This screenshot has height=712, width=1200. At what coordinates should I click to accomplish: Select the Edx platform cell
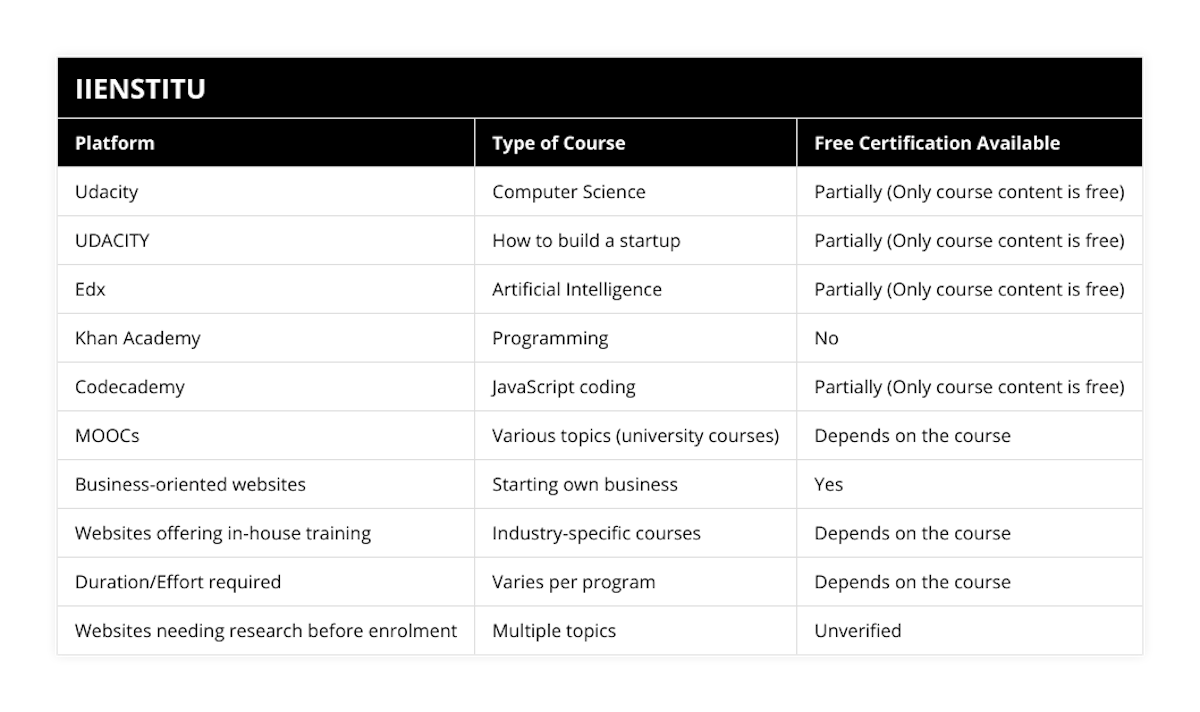[90, 290]
